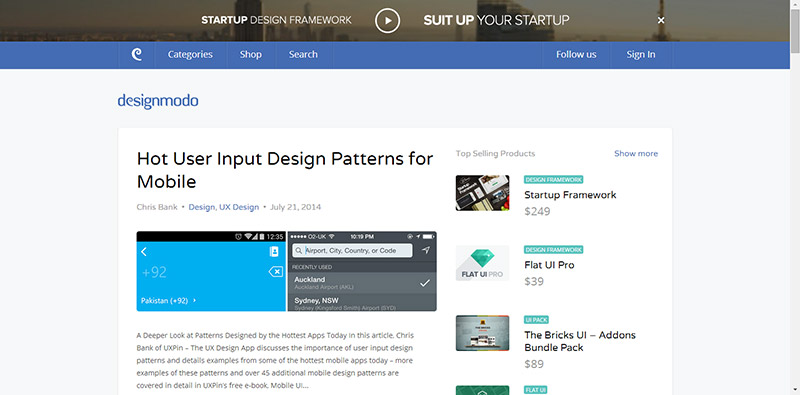Click the Flat UI Pro product title
The image size is (800, 395).
click(549, 265)
